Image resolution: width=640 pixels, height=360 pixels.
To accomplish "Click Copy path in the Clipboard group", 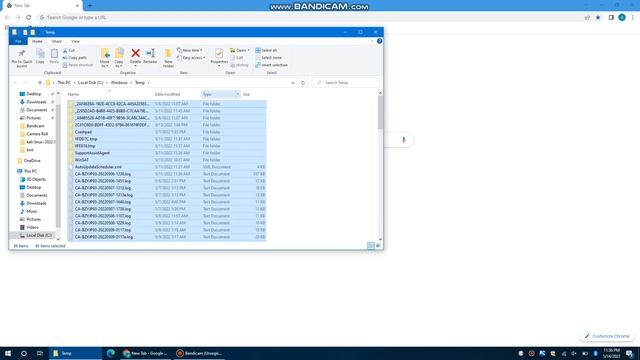I will pyautogui.click(x=75, y=58).
